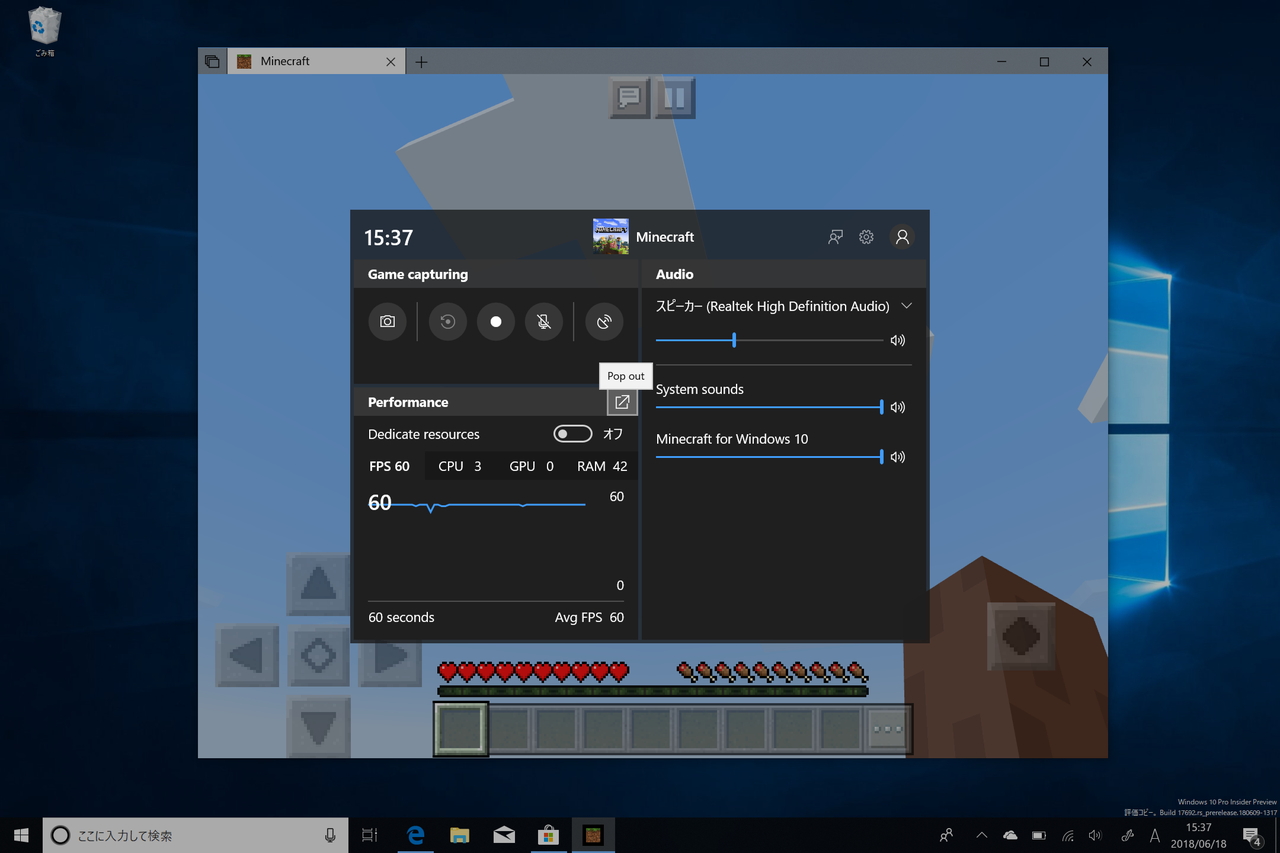
Task: Record the last 30 seconds
Action: coord(447,321)
